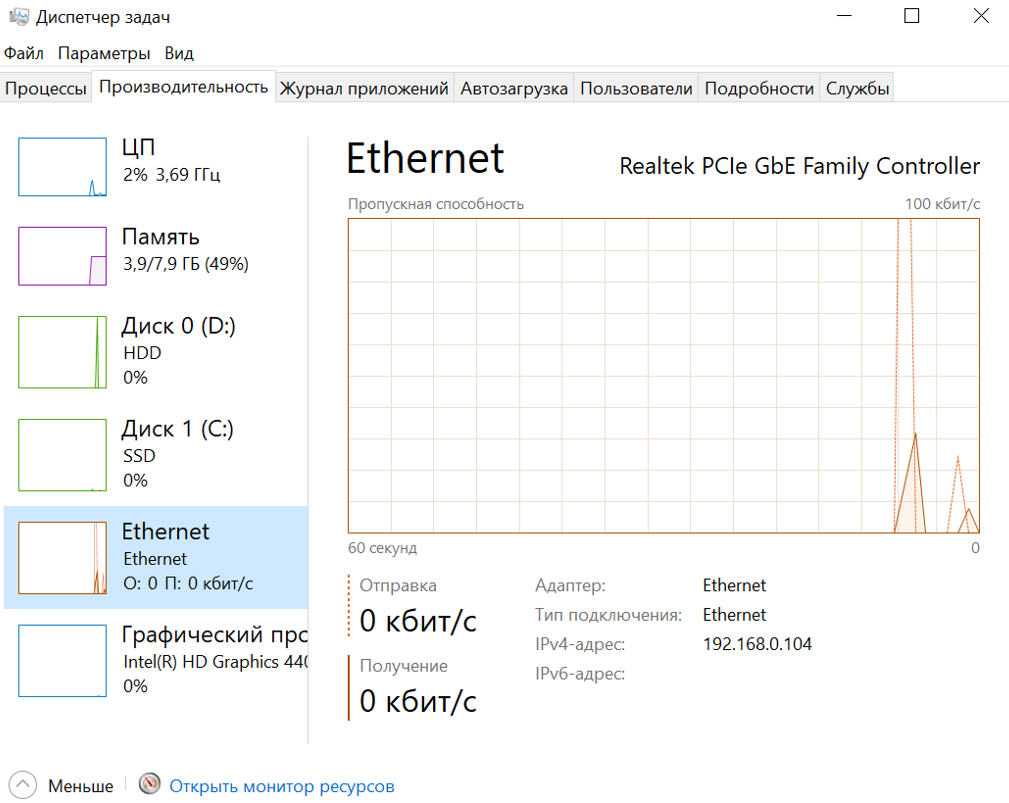Select the Графический процессор graph thumbnail
This screenshot has height=803, width=1009.
point(62,660)
